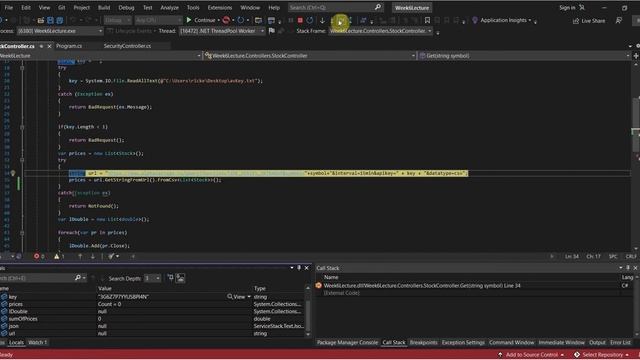Click the next issue down arrow
This screenshot has height=360, width=640.
[93, 256]
